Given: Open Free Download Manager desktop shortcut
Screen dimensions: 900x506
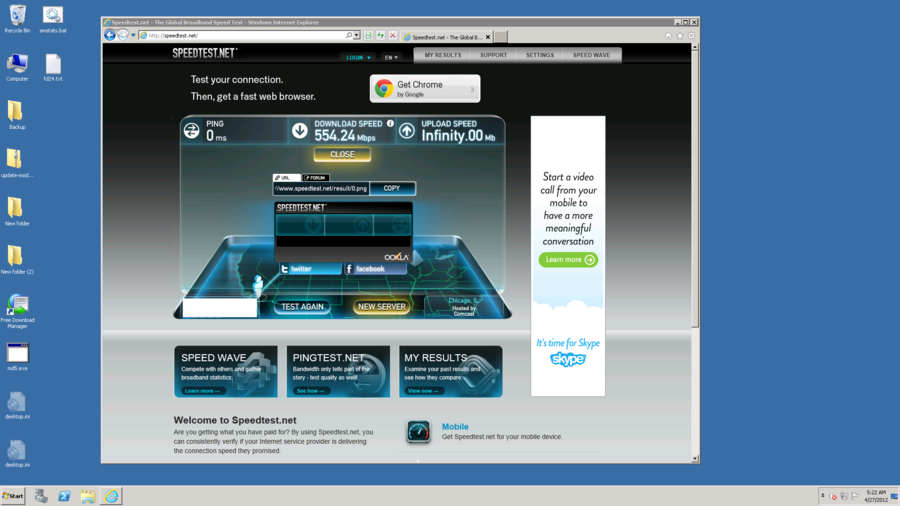Looking at the screenshot, I should (x=17, y=305).
